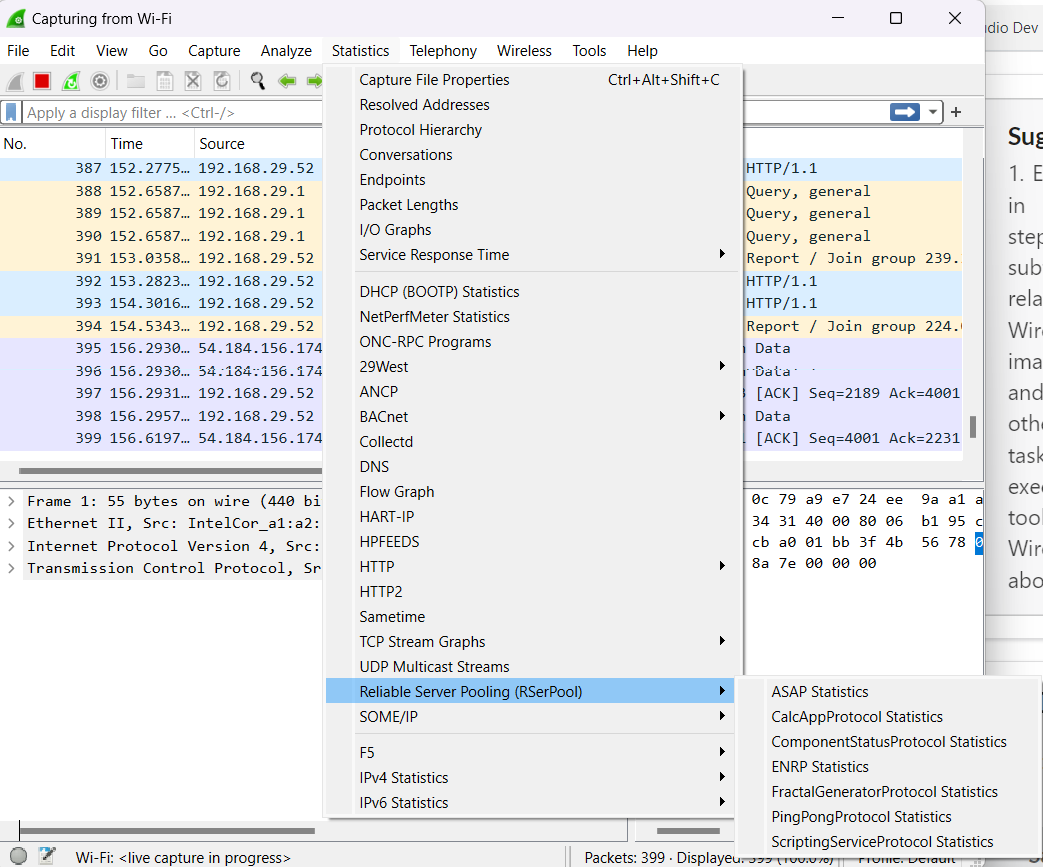Go back with the green left arrow
The image size is (1043, 867).
tap(287, 81)
